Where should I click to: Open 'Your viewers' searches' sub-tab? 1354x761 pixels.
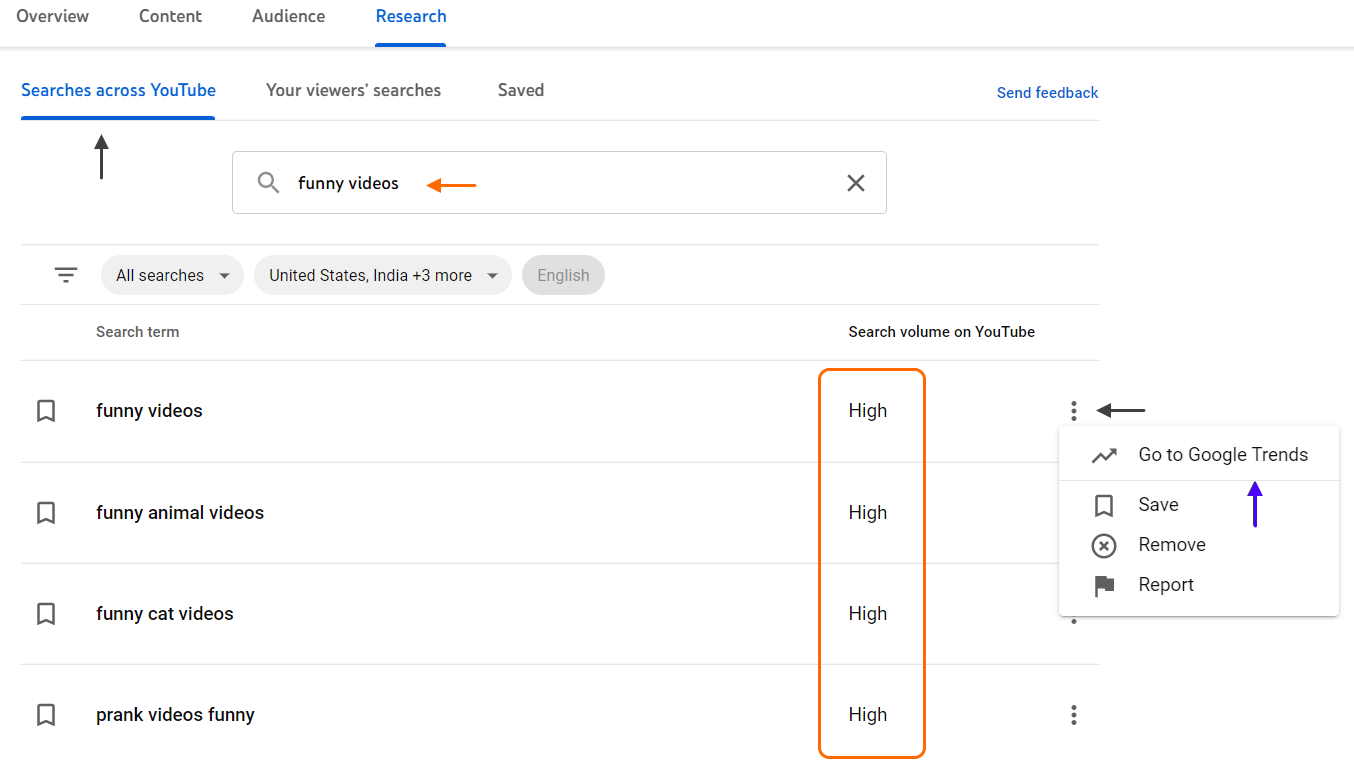point(353,90)
